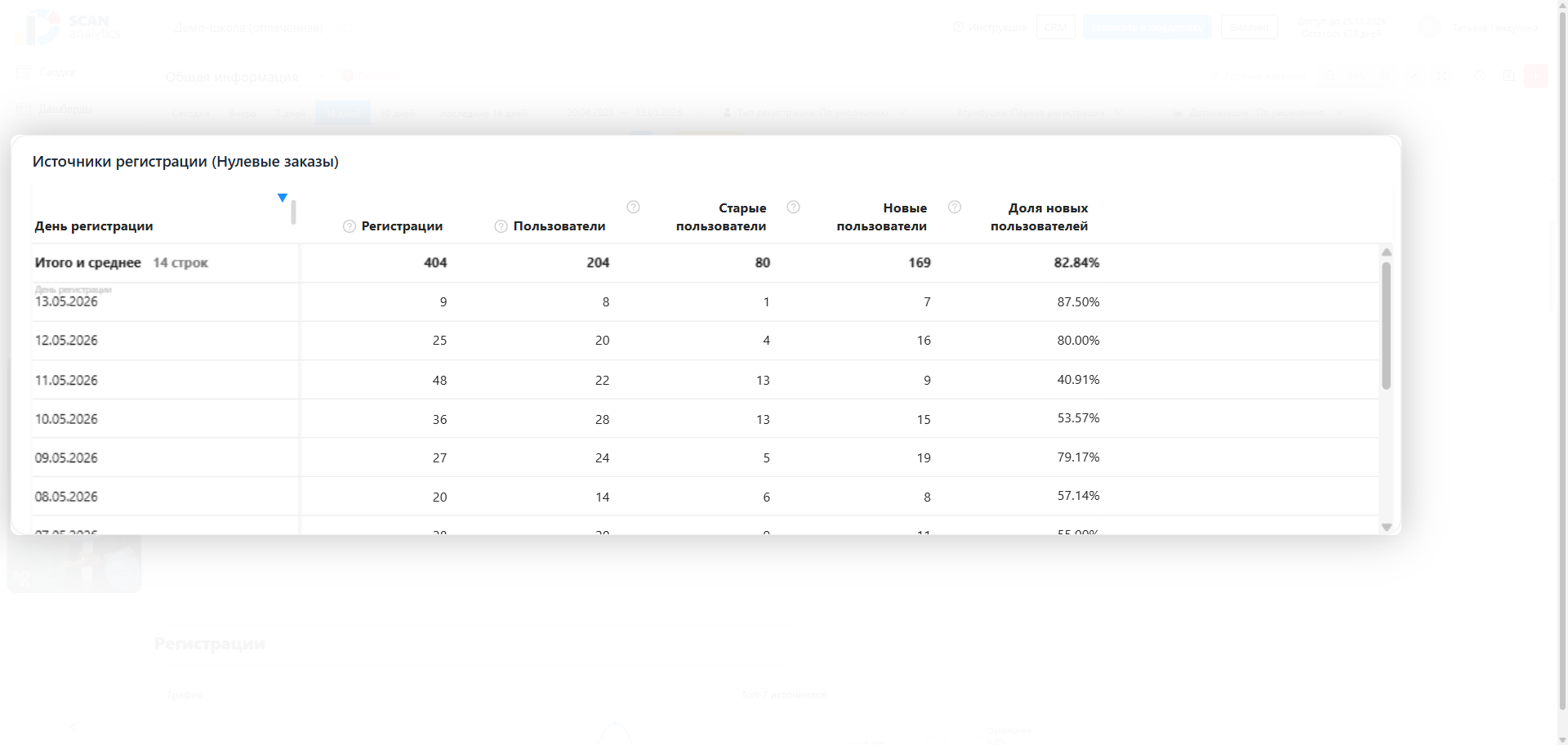Open the последние 14 дней period dropdown

point(489,113)
